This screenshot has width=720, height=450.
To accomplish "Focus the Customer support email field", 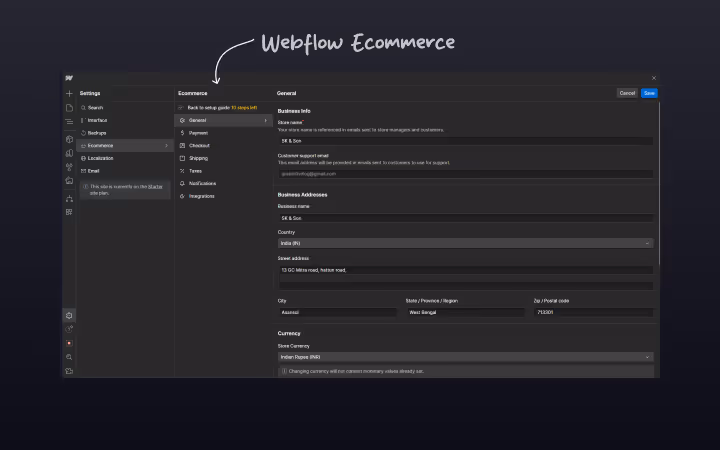I will 465,174.
